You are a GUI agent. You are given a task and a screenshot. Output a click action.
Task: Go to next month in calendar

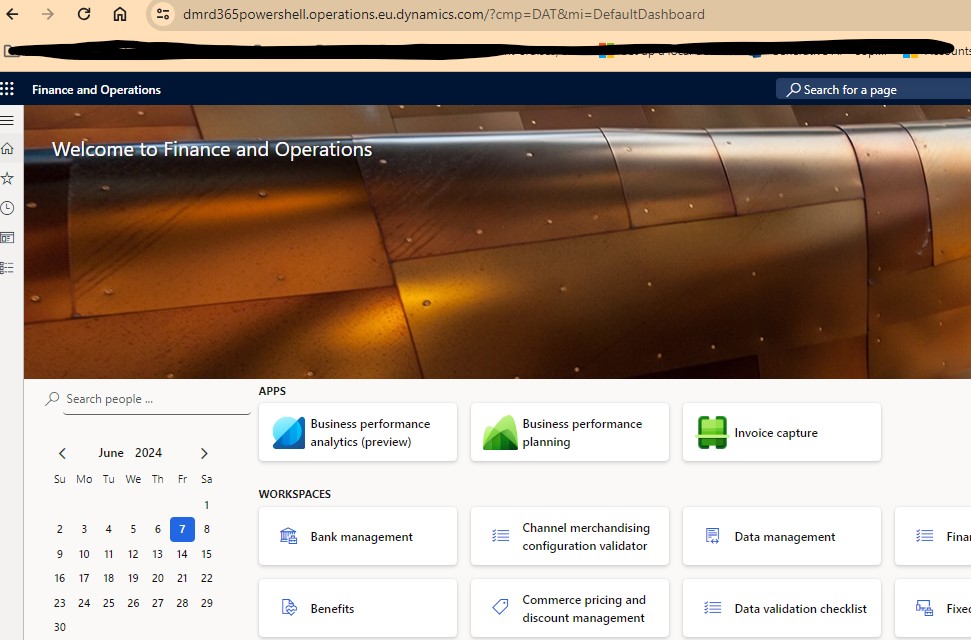point(204,454)
